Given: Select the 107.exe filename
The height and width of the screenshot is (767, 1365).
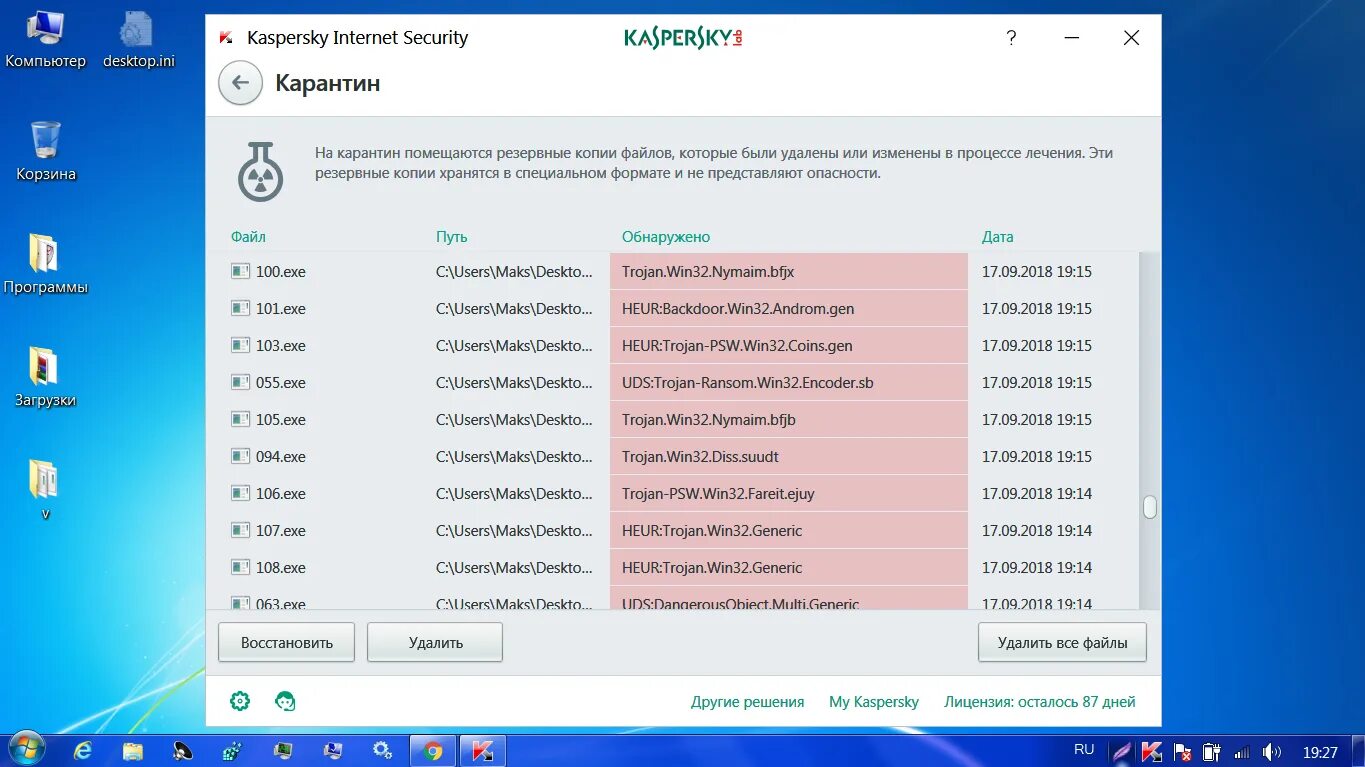Looking at the screenshot, I should pos(281,530).
